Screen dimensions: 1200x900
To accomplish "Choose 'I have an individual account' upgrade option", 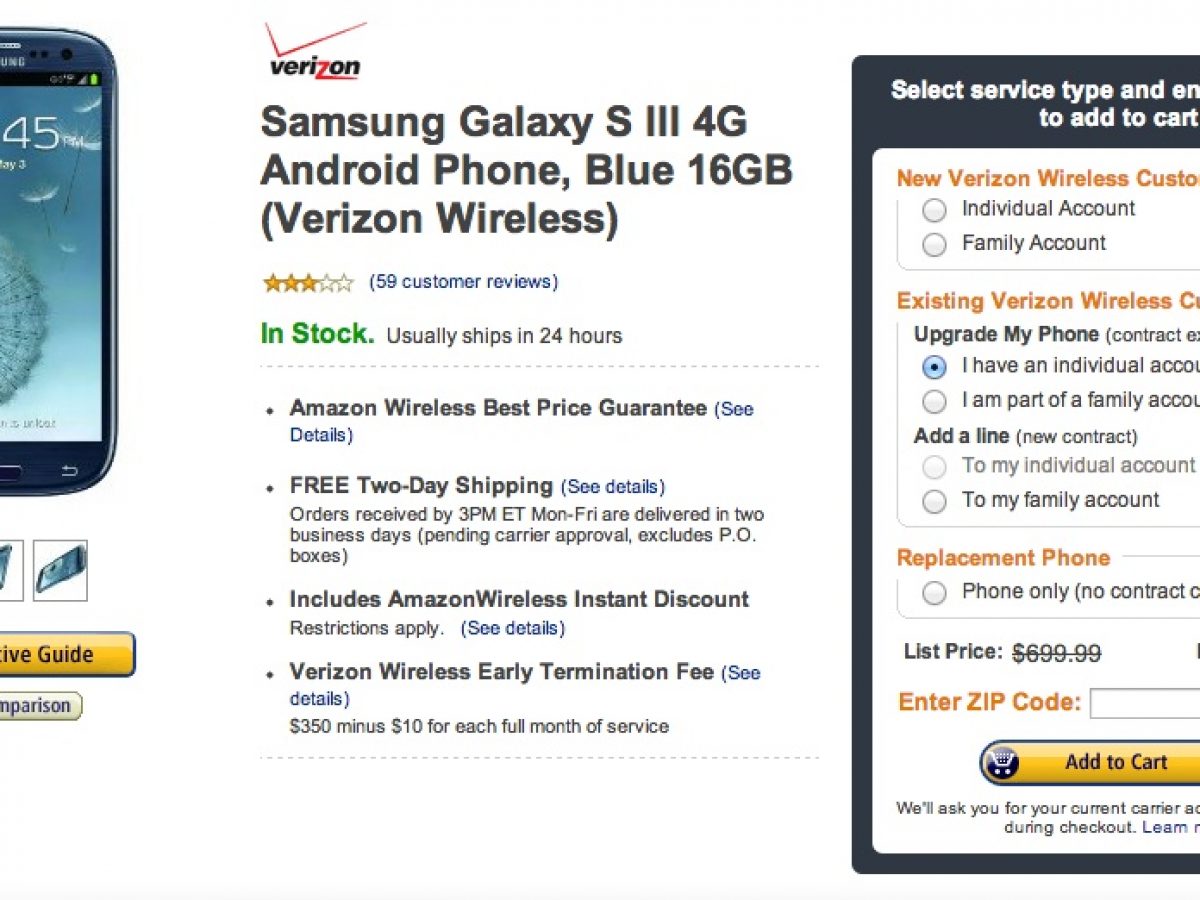I will [934, 367].
